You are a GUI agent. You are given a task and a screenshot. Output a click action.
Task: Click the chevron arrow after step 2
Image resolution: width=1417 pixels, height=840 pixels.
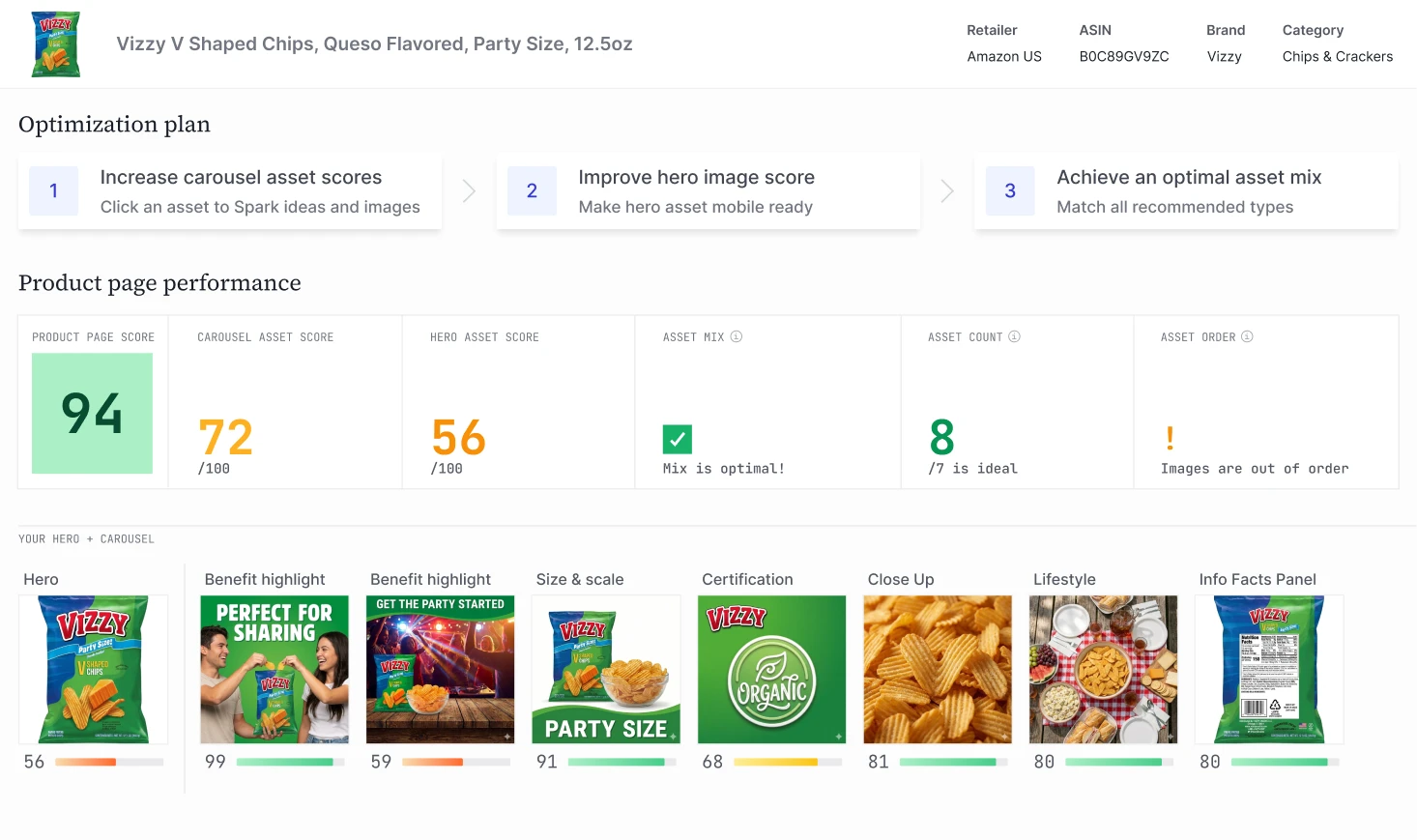tap(947, 191)
